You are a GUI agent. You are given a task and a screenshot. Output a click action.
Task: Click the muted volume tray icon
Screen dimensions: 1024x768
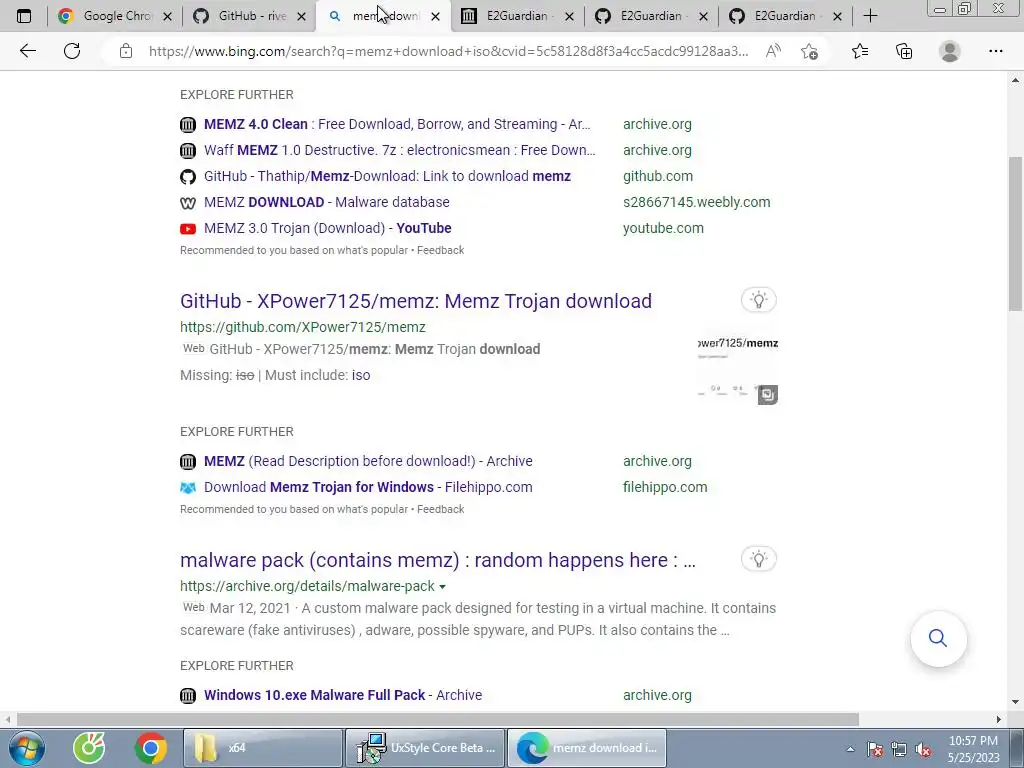pos(923,750)
